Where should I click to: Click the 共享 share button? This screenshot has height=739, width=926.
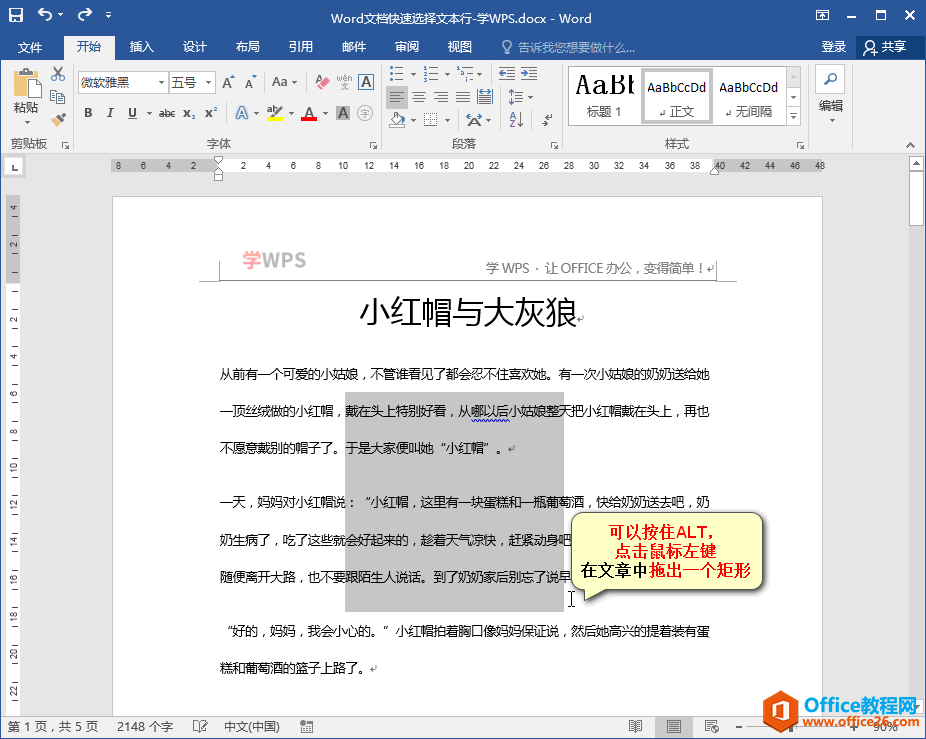click(884, 46)
